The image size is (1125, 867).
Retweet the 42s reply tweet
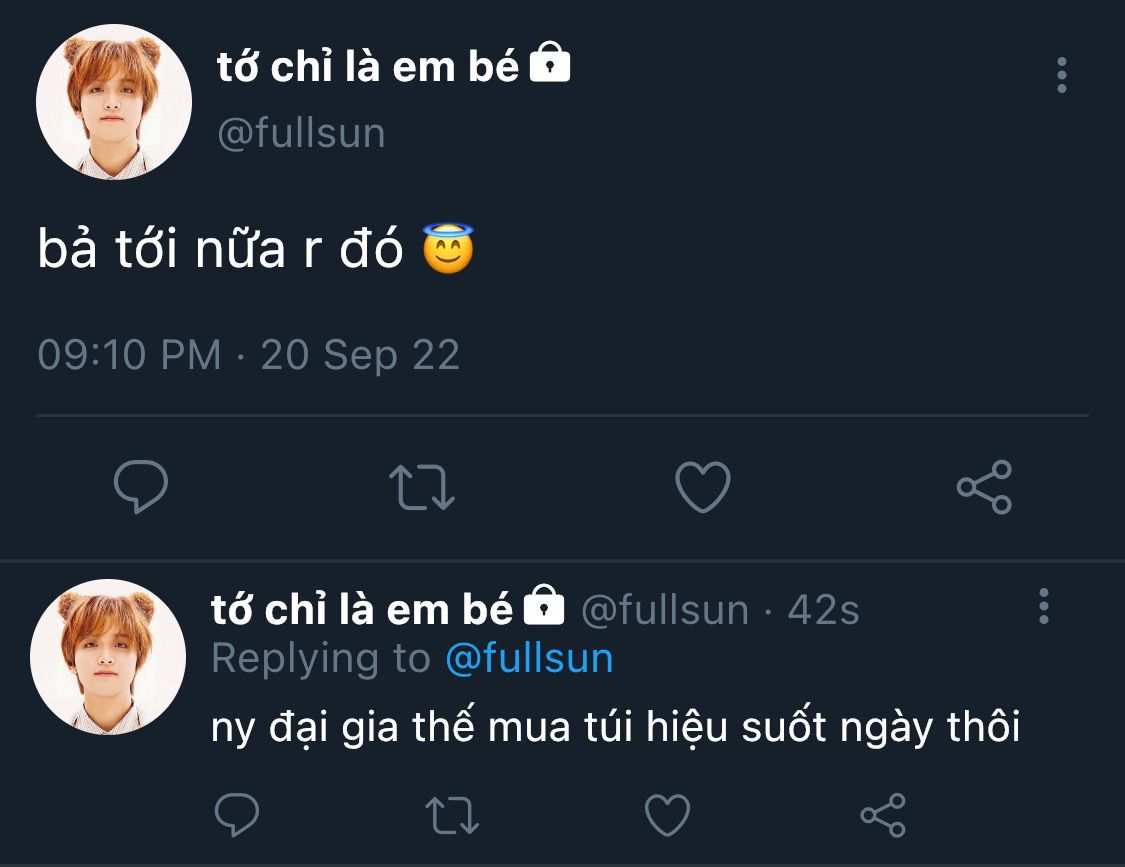(x=452, y=815)
